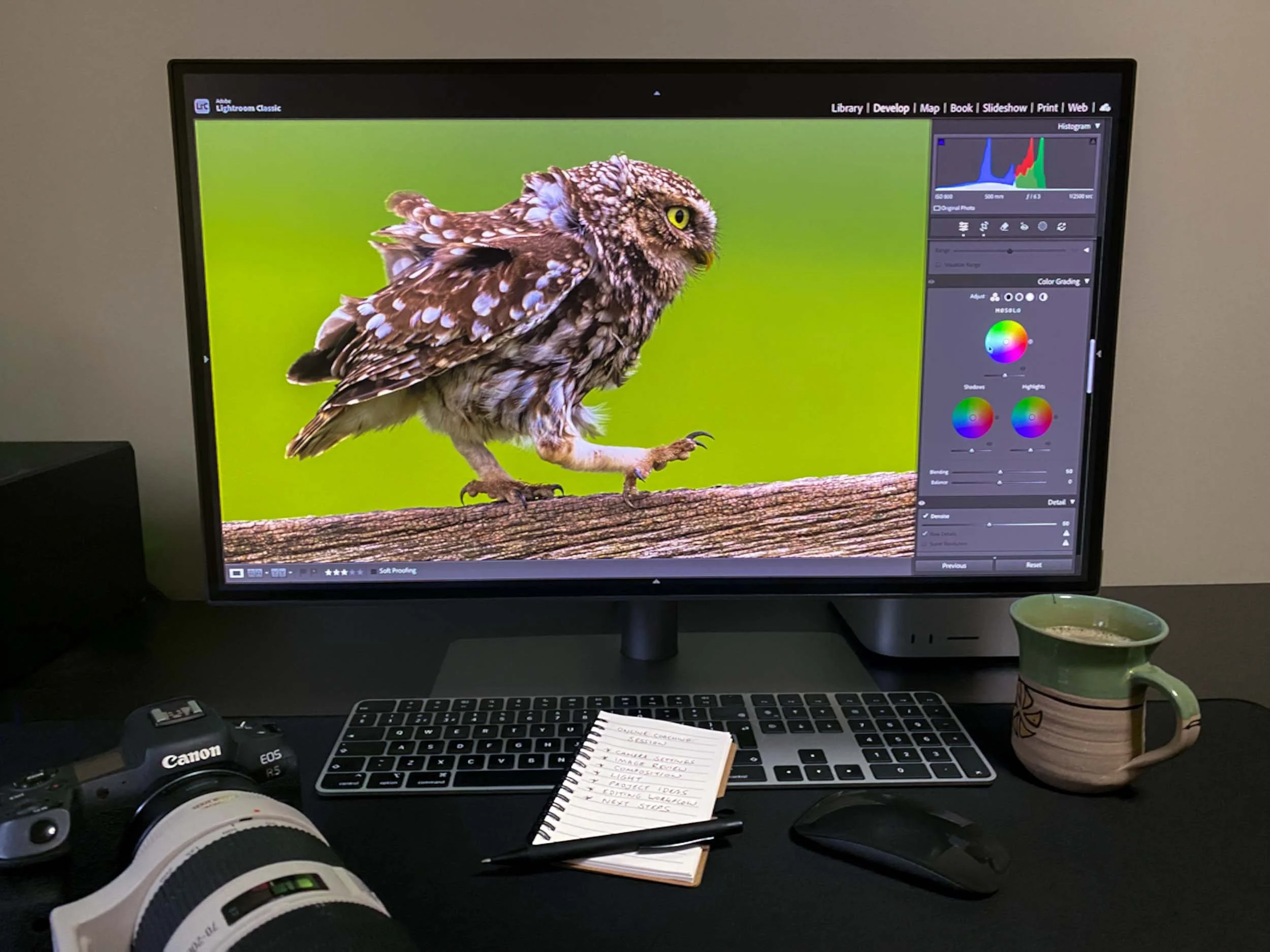Screen dimensions: 1270x952
Task: Click the Balance slider handle
Action: pos(1000,482)
